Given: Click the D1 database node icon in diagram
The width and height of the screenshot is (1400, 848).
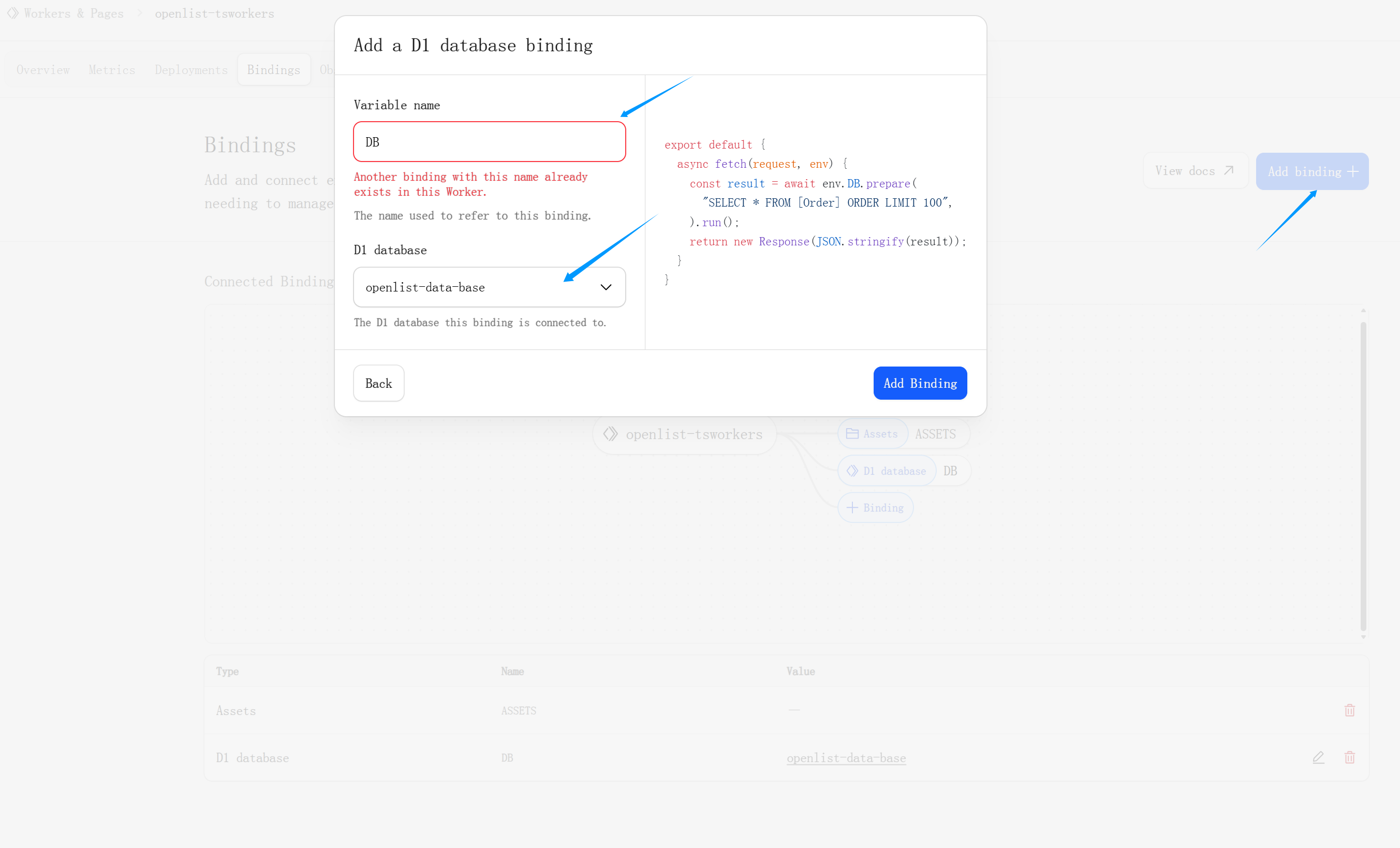Looking at the screenshot, I should pyautogui.click(x=852, y=471).
